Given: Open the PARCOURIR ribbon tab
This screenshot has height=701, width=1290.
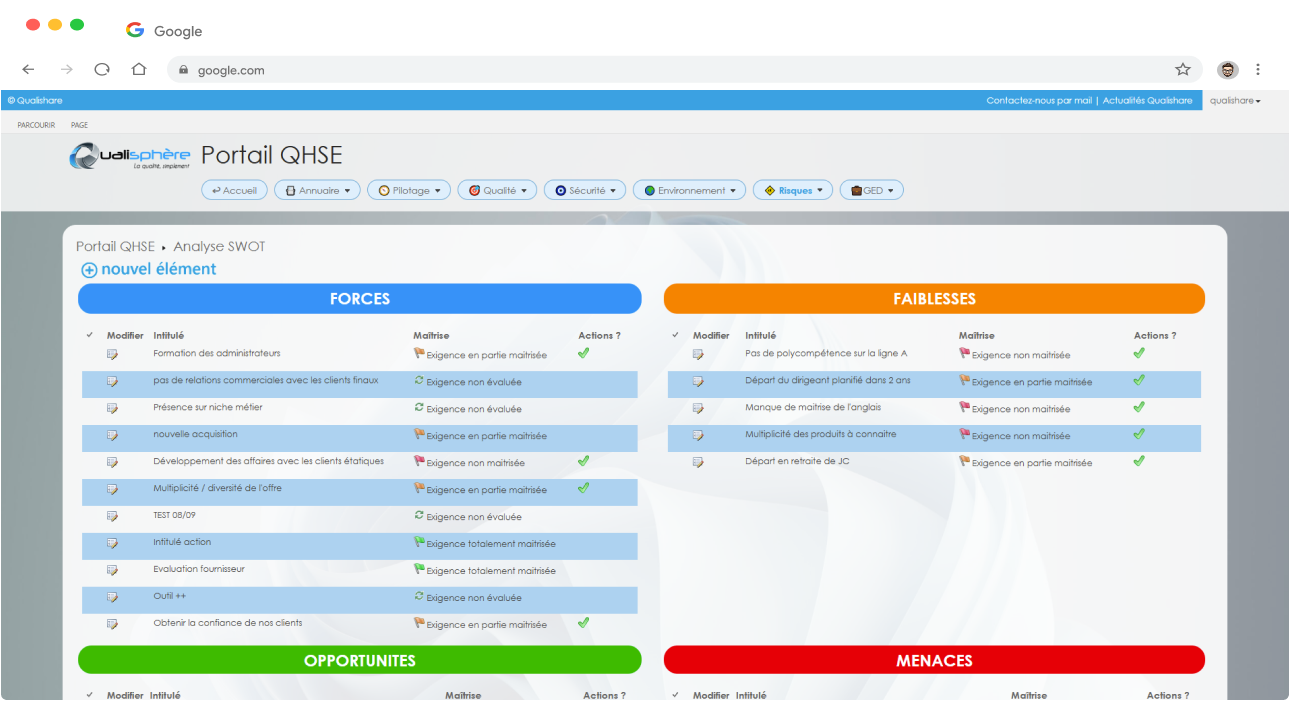Looking at the screenshot, I should (36, 125).
